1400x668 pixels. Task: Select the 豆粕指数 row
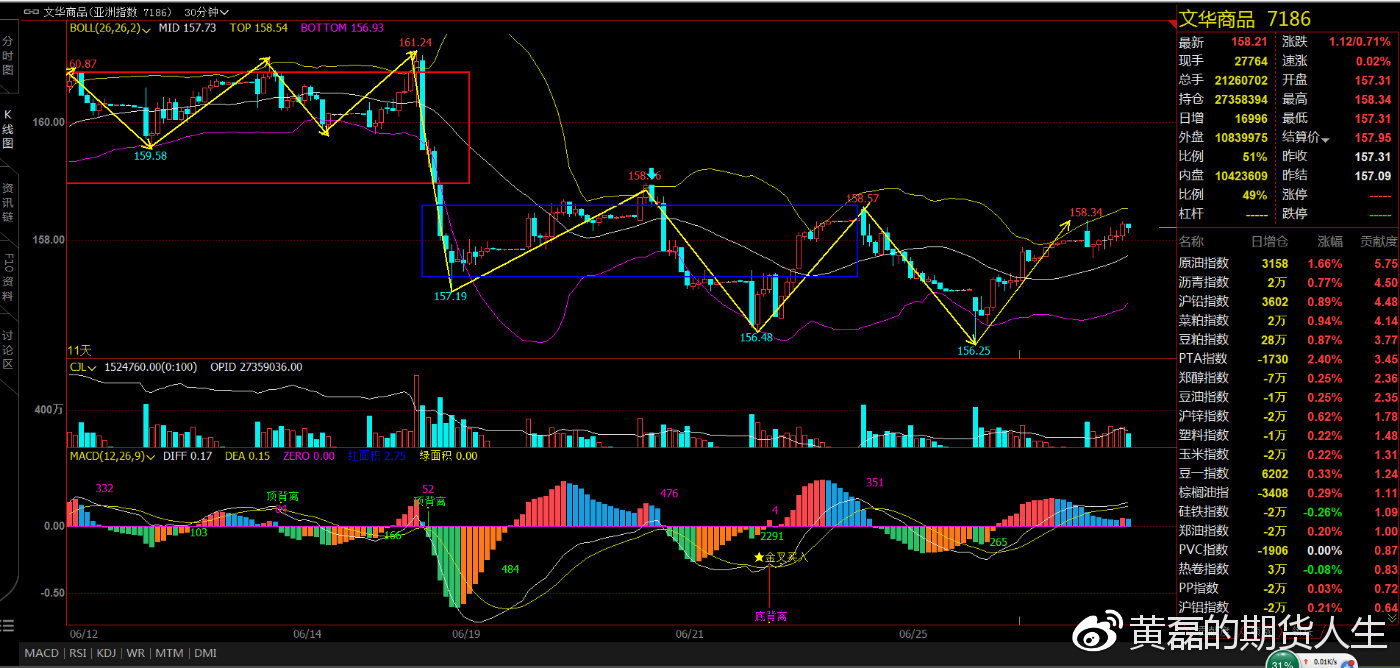click(x=1288, y=340)
